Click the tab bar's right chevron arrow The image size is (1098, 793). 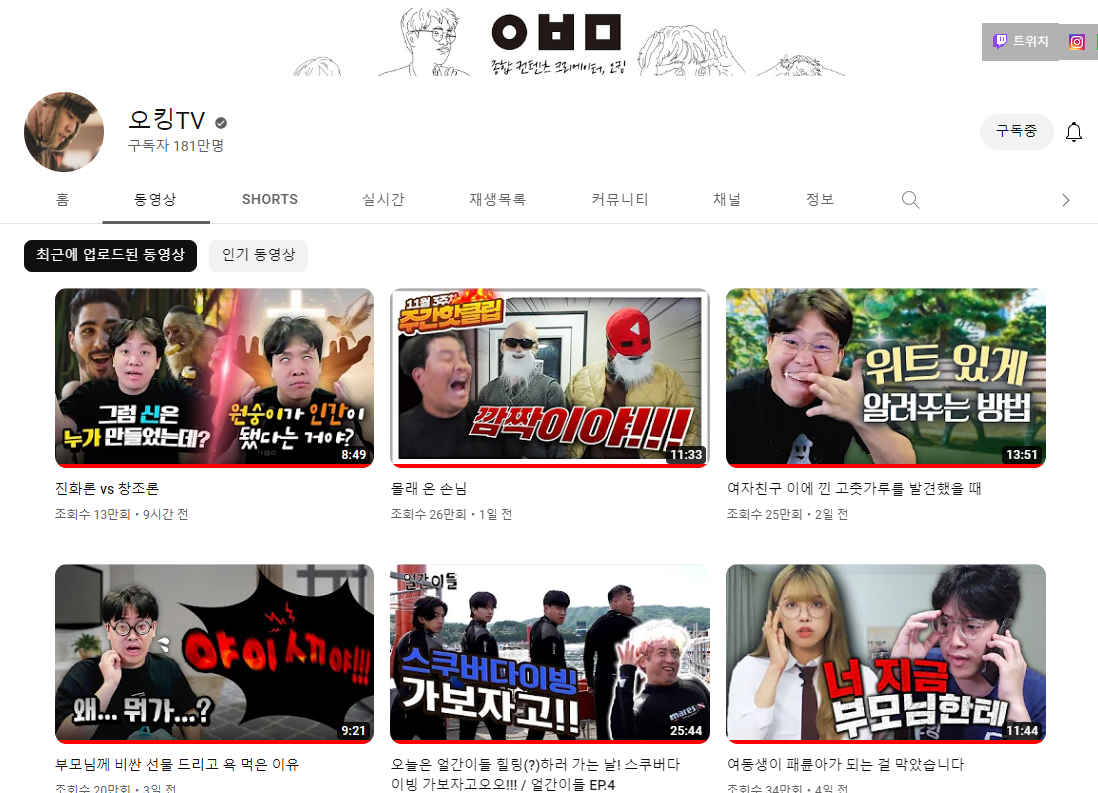tap(1066, 200)
